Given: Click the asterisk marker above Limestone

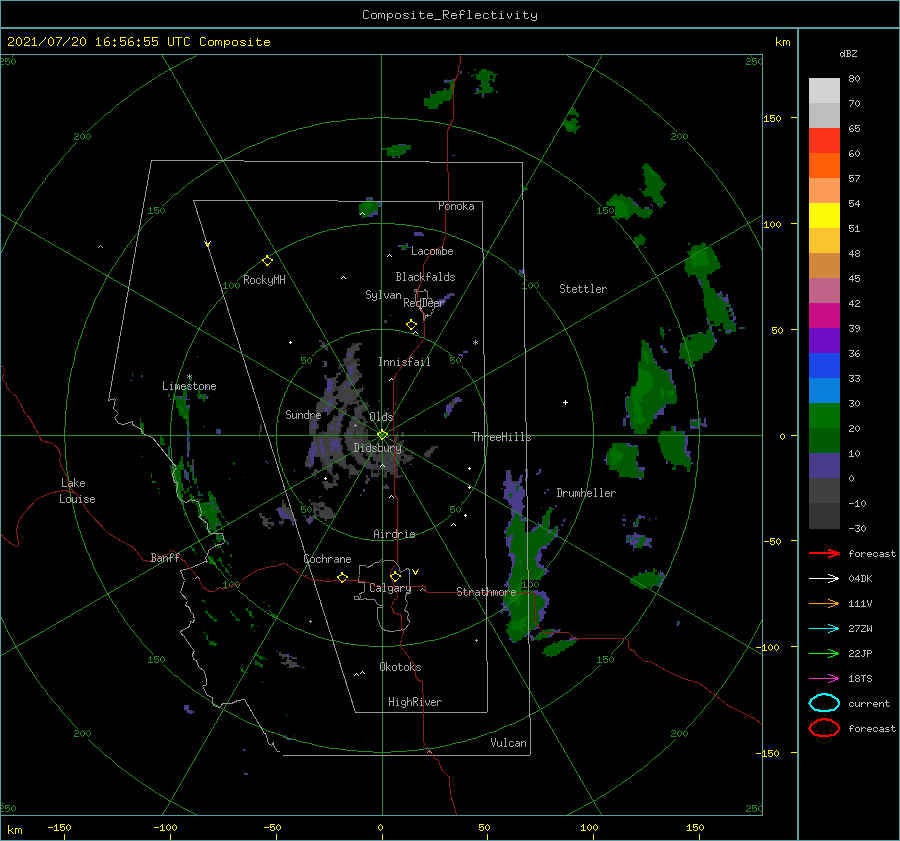Looking at the screenshot, I should point(189,377).
